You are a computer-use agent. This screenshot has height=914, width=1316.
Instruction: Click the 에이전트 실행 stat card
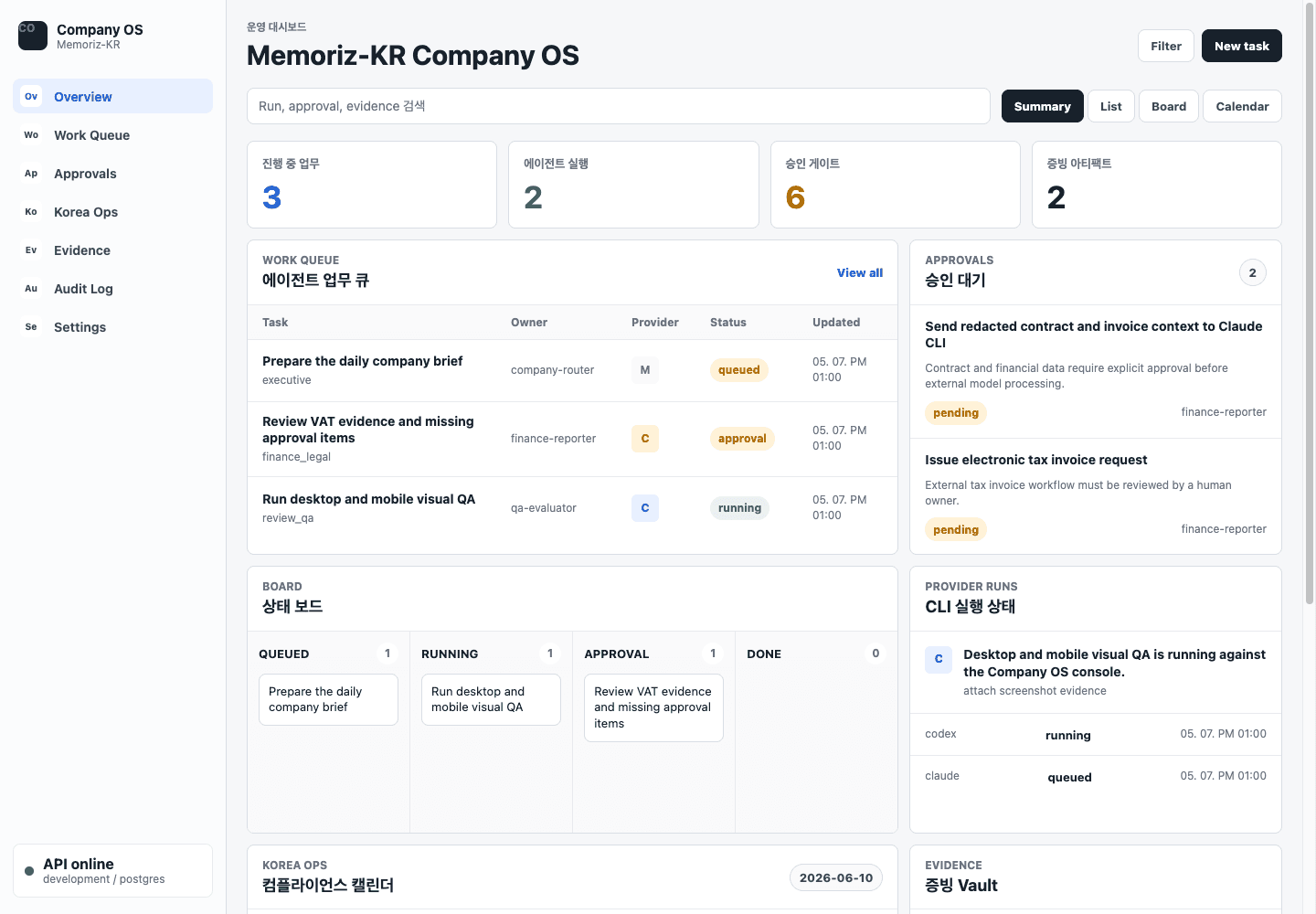[x=633, y=185]
